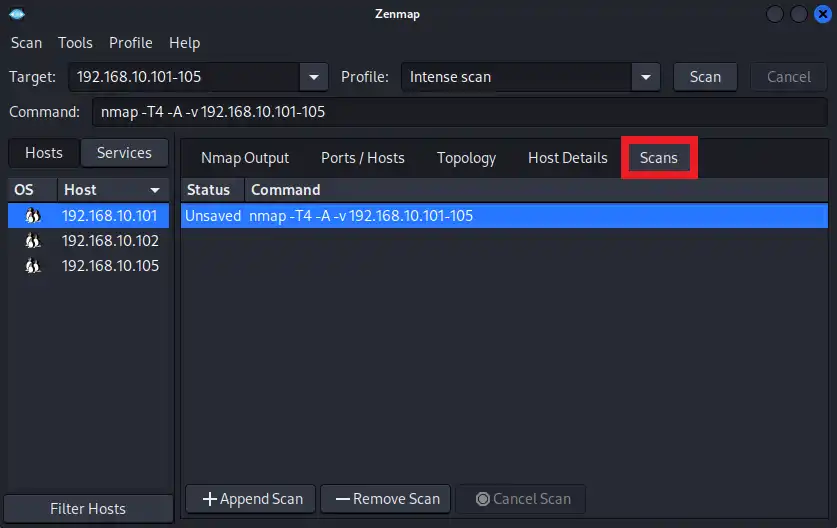
Task: Select the Scans tab
Action: pos(659,158)
